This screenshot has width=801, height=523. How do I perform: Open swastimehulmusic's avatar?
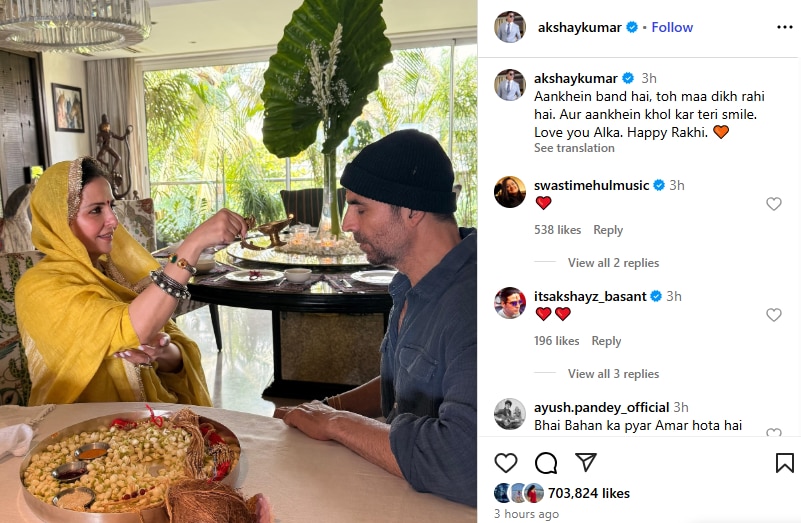(510, 192)
